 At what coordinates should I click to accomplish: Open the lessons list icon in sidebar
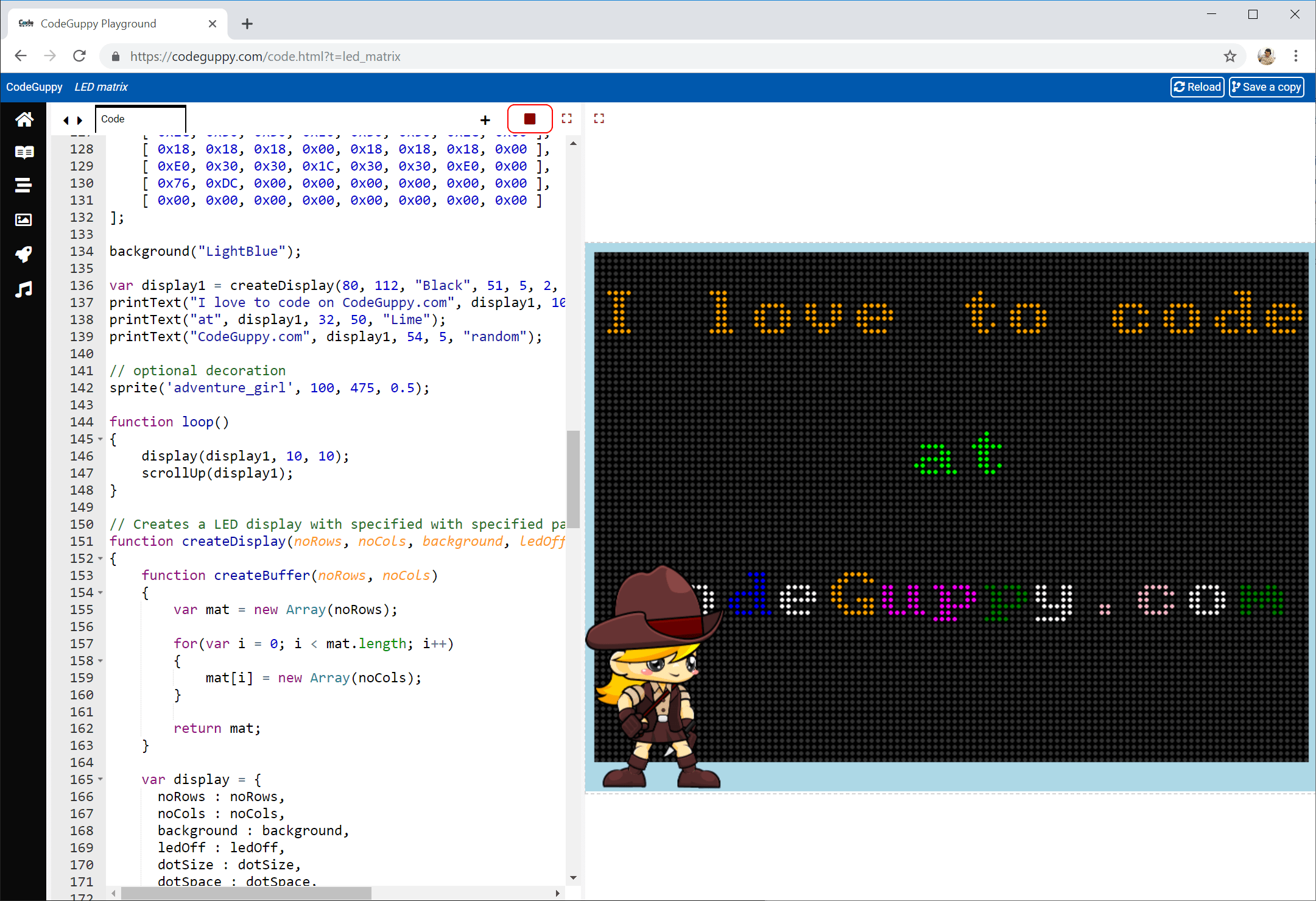click(x=24, y=185)
